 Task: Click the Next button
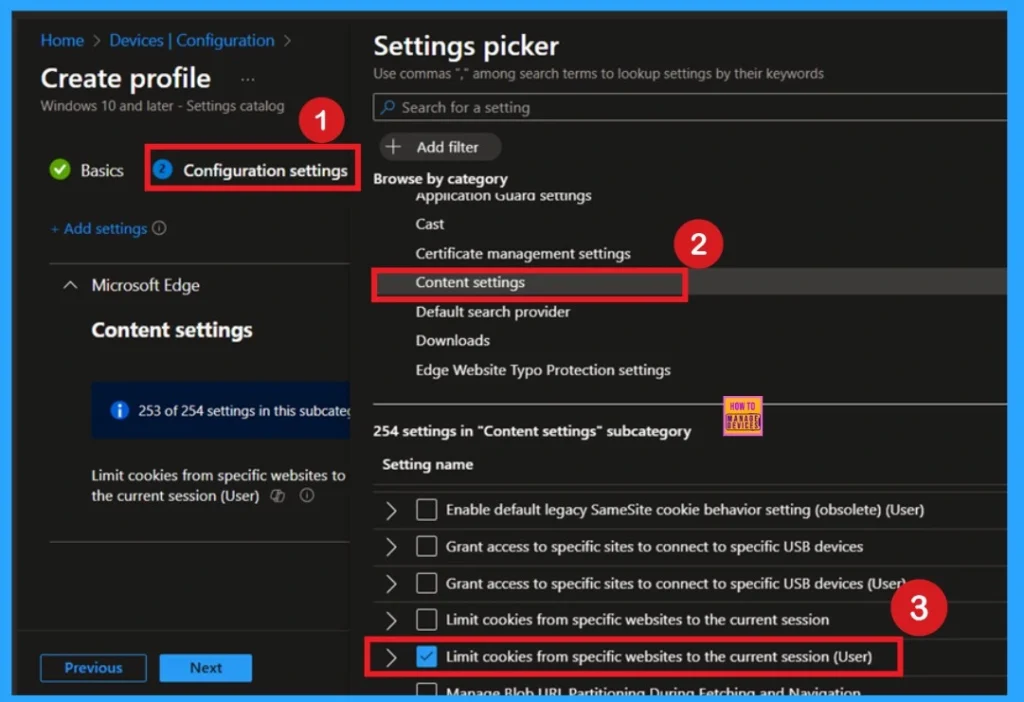tap(206, 667)
